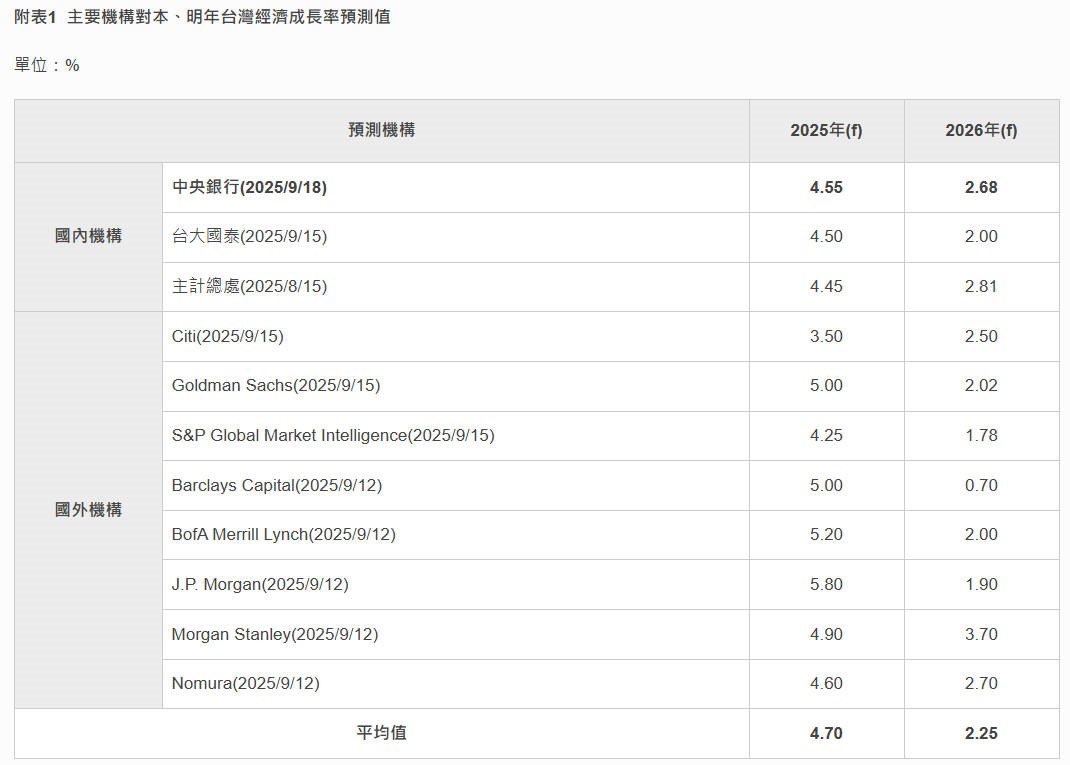The image size is (1070, 765).
Task: Click the 國內機構 category cell
Action: [88, 237]
